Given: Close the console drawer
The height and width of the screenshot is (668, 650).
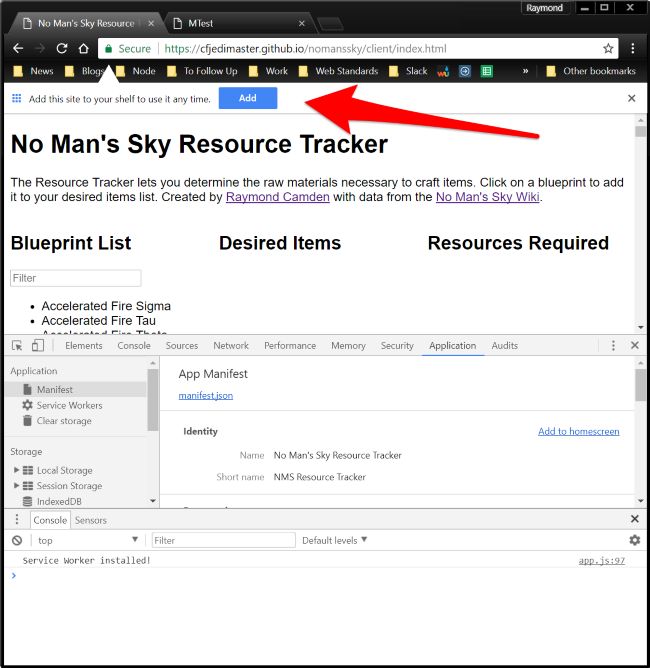Looking at the screenshot, I should (635, 519).
